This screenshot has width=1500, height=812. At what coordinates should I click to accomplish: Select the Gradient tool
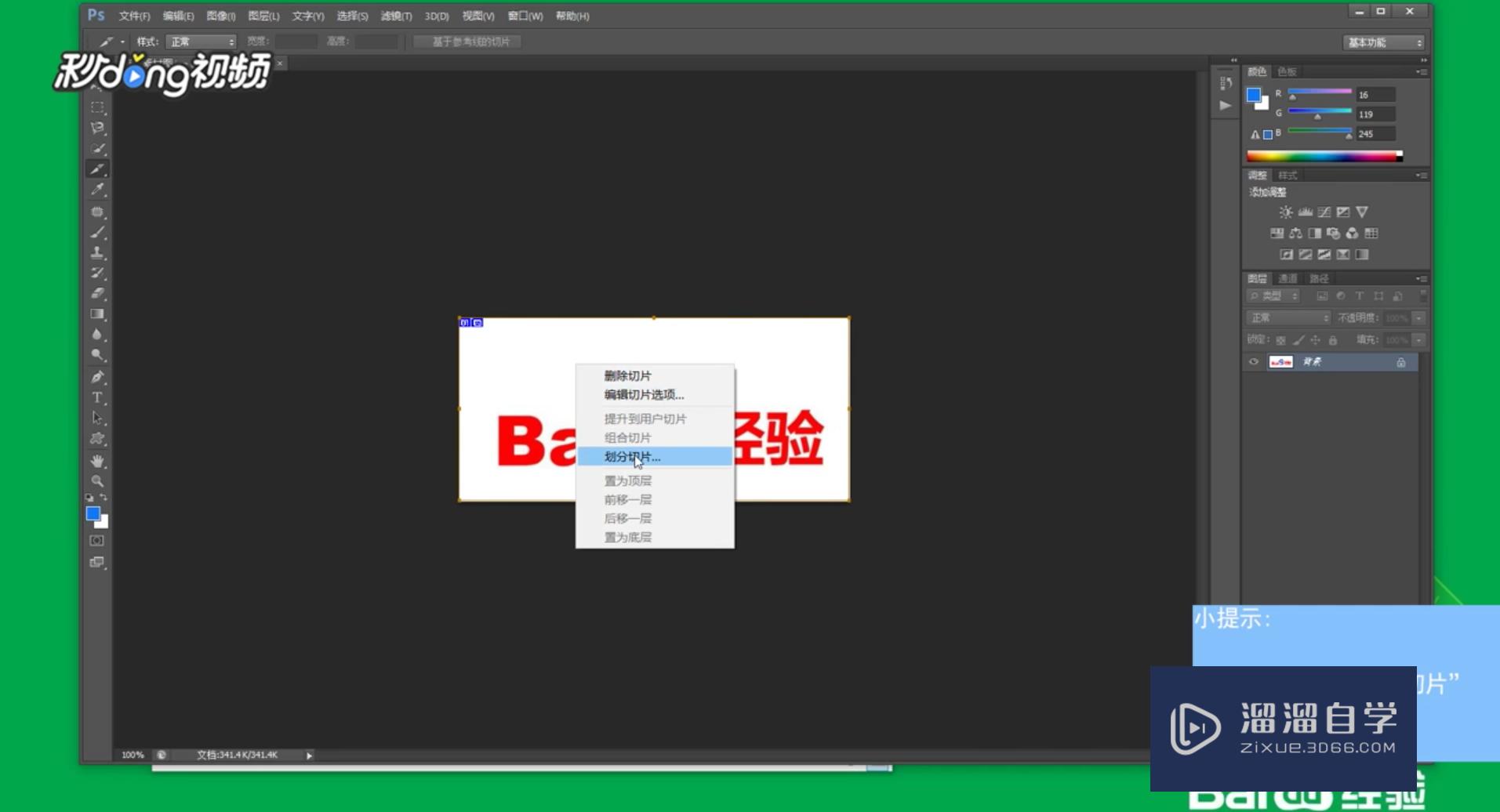point(97,314)
